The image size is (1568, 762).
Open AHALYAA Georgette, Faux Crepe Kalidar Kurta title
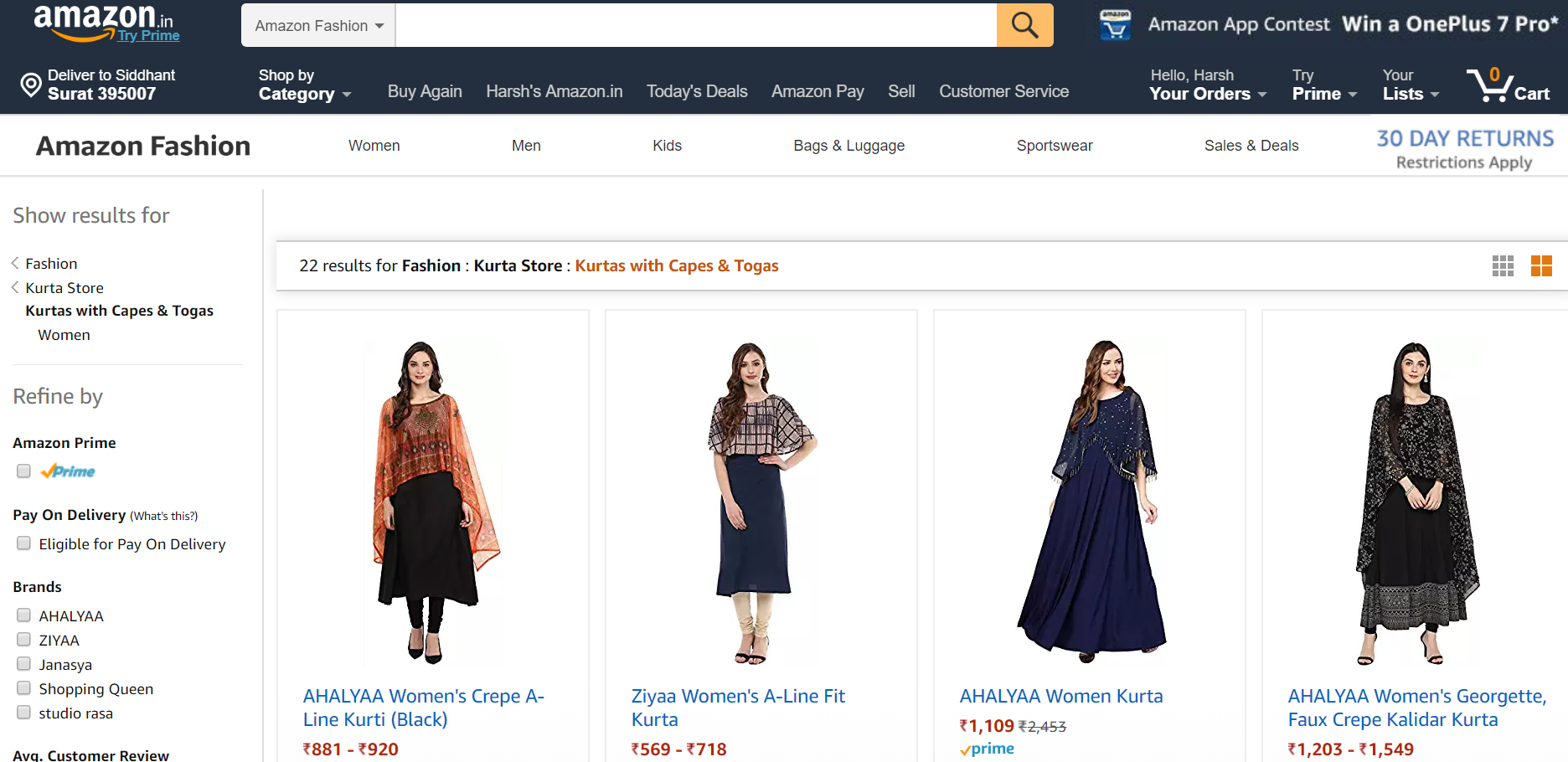1416,708
